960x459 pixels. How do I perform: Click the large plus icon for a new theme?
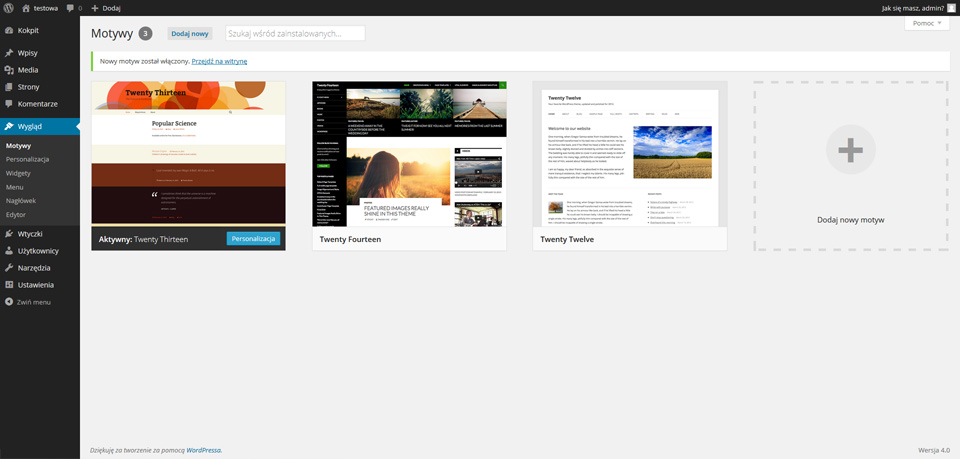click(x=850, y=150)
